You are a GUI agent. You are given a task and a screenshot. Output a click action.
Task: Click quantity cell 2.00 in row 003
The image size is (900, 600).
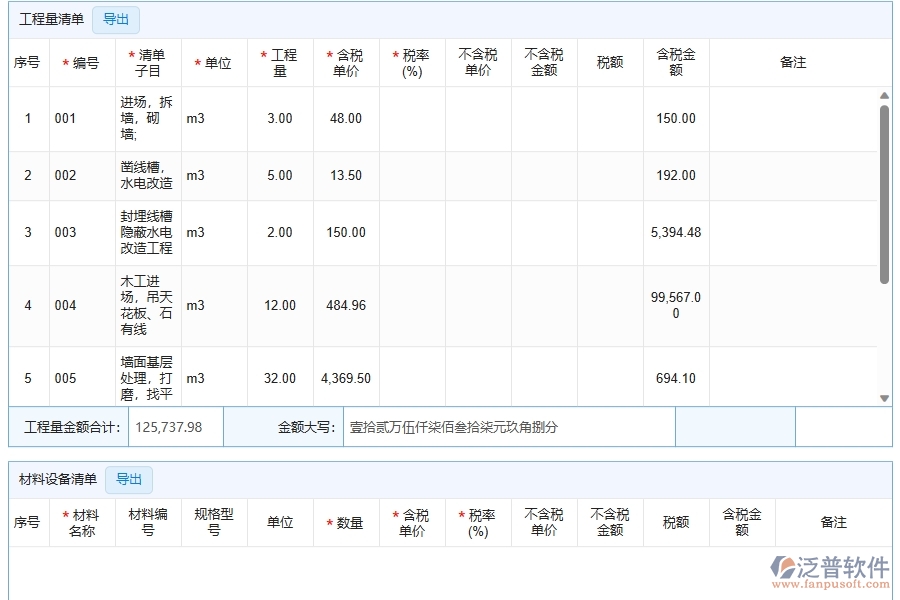pyautogui.click(x=280, y=232)
